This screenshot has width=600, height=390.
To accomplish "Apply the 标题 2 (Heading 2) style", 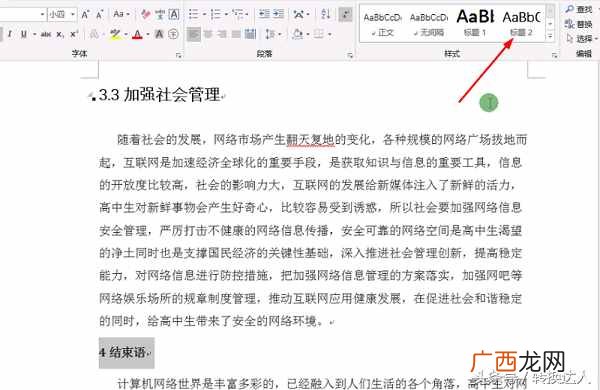I will (521, 24).
